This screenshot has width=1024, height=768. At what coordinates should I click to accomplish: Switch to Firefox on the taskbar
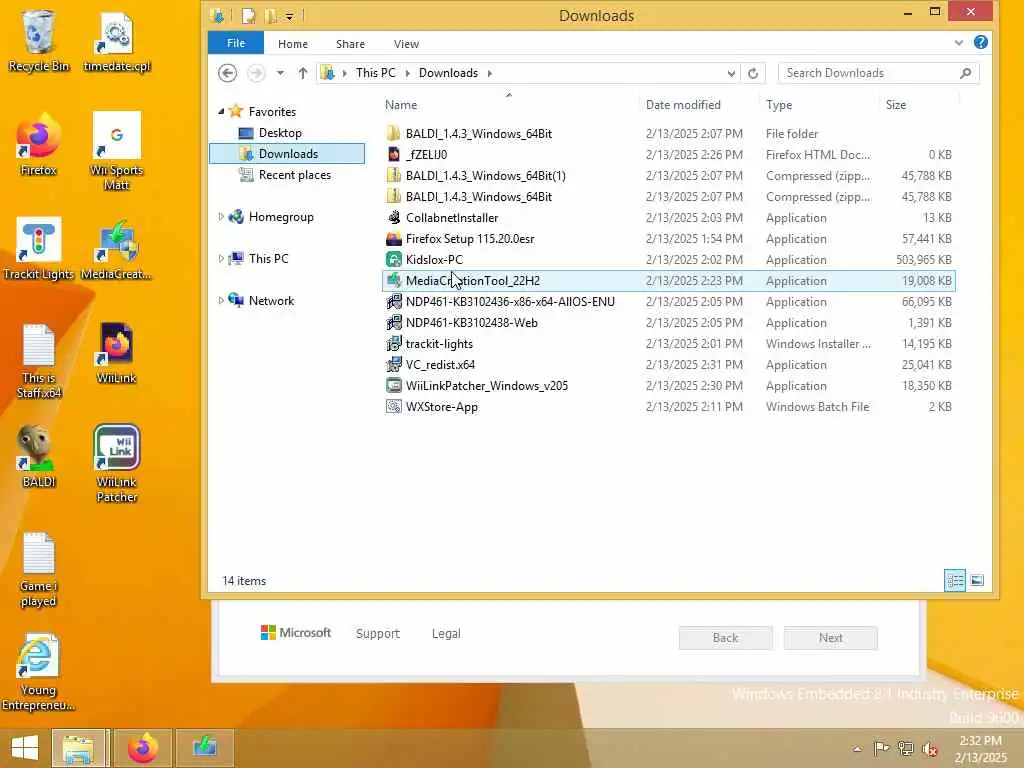pos(142,748)
